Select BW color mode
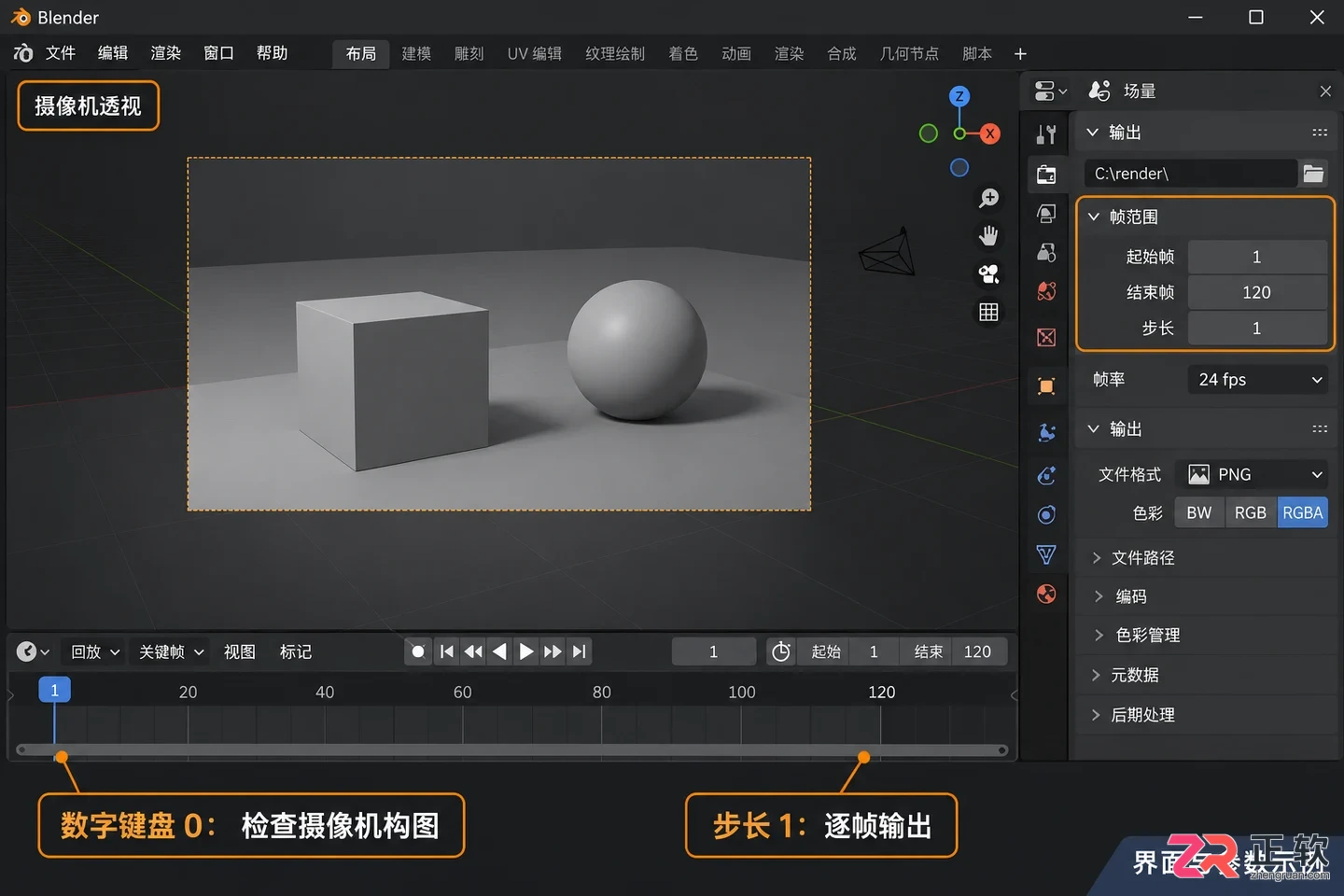Screen dimensions: 1344x896 1199,512
